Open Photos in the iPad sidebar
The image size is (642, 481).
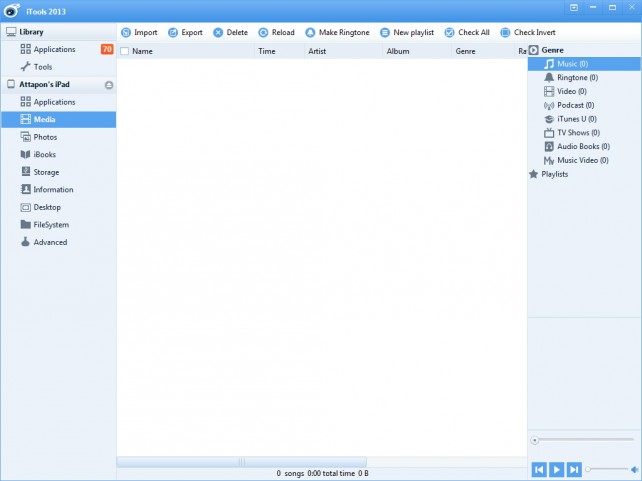(x=45, y=137)
